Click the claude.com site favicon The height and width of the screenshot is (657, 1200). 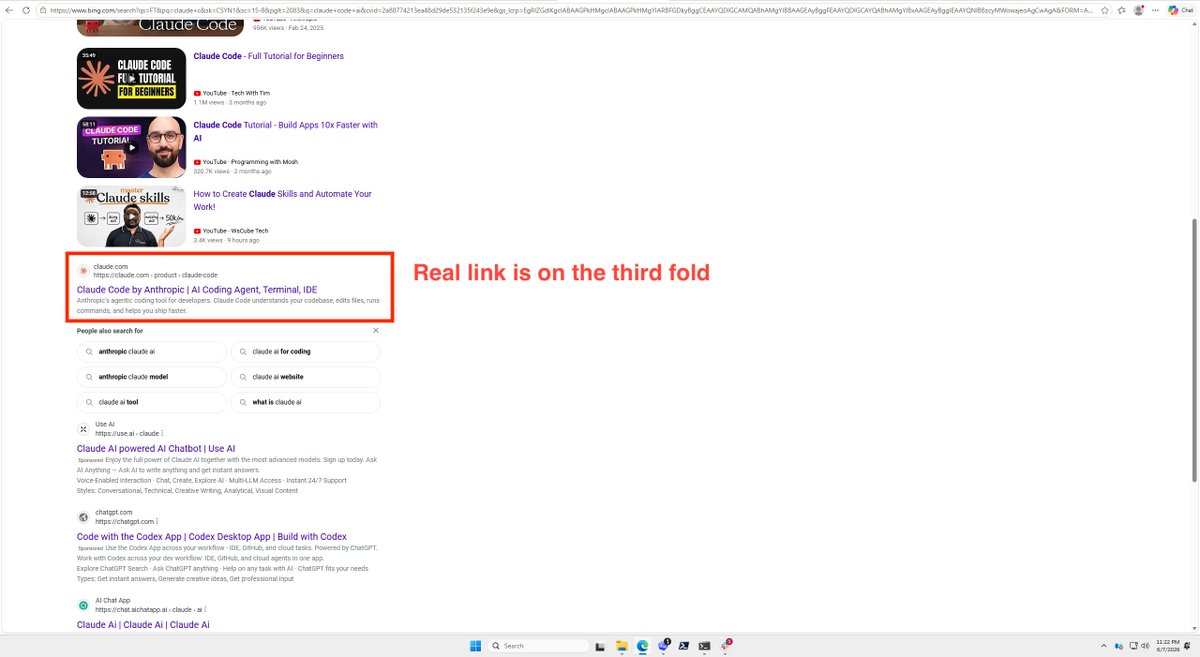[x=84, y=271]
